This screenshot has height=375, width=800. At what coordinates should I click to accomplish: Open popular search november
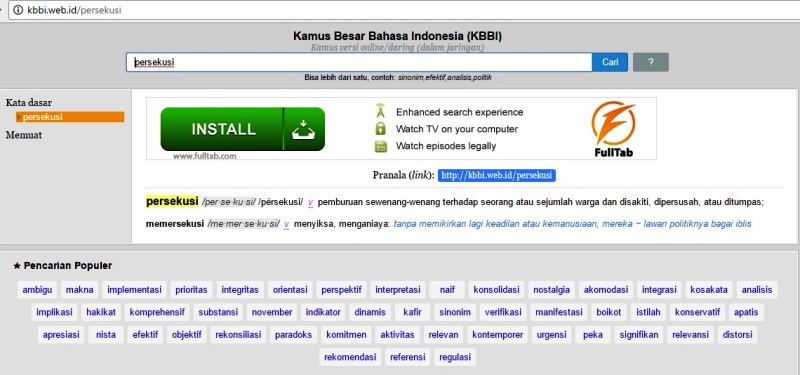coord(272,312)
